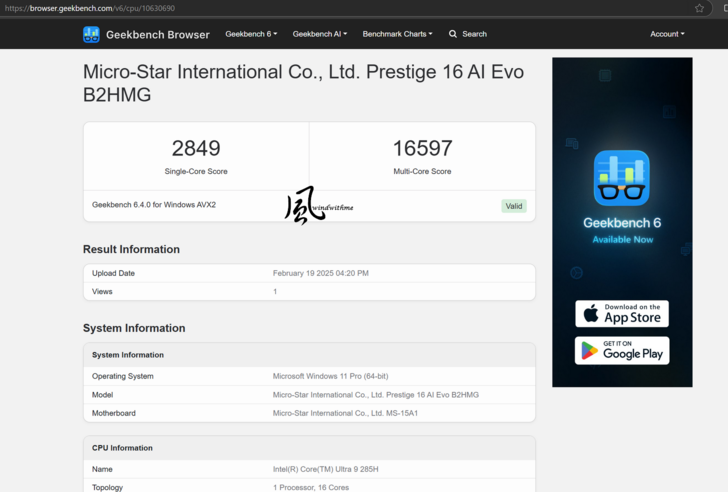Image resolution: width=728 pixels, height=492 pixels.
Task: Open the Geekbench 6 dropdown menu
Action: pos(251,34)
